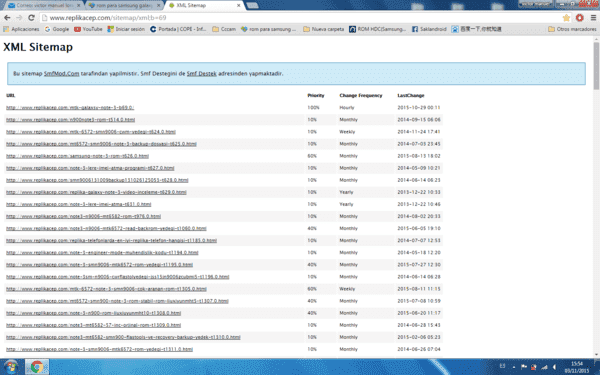The width and height of the screenshot is (600, 375).
Task: Close the XML Sitemap tab
Action: tap(238, 5)
